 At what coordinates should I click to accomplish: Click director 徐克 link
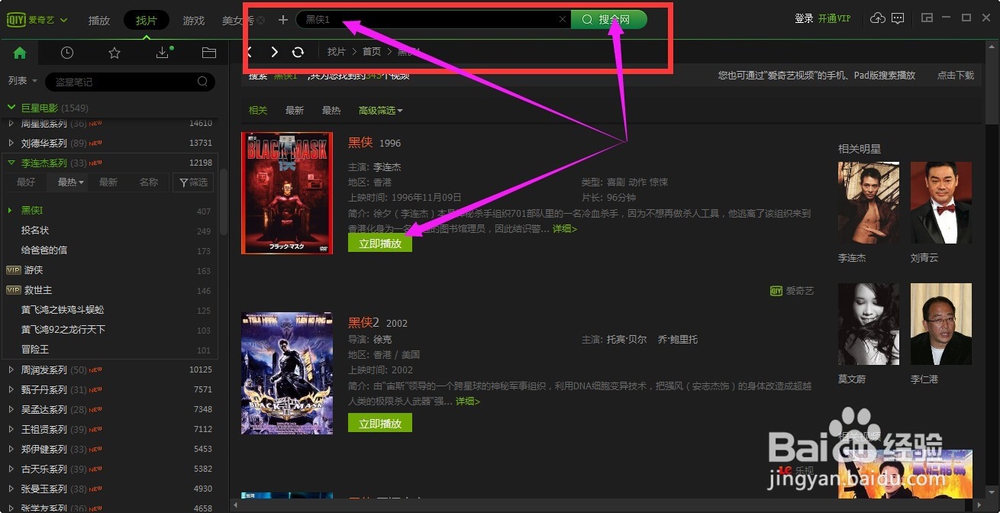(383, 339)
